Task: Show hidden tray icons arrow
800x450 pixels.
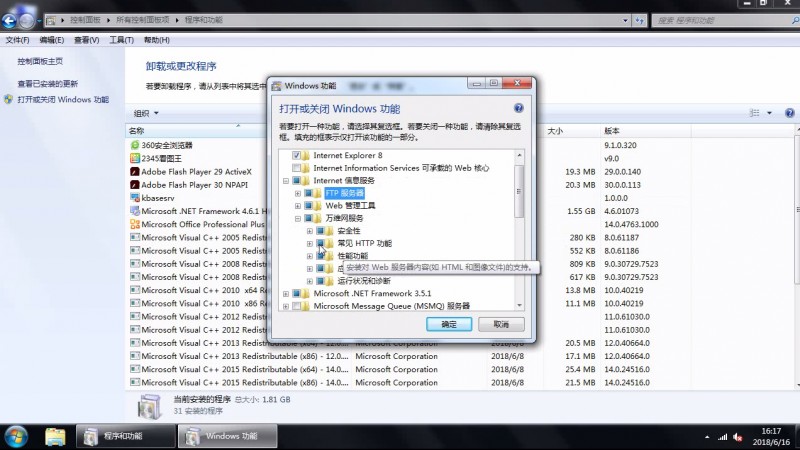Action: [707, 437]
